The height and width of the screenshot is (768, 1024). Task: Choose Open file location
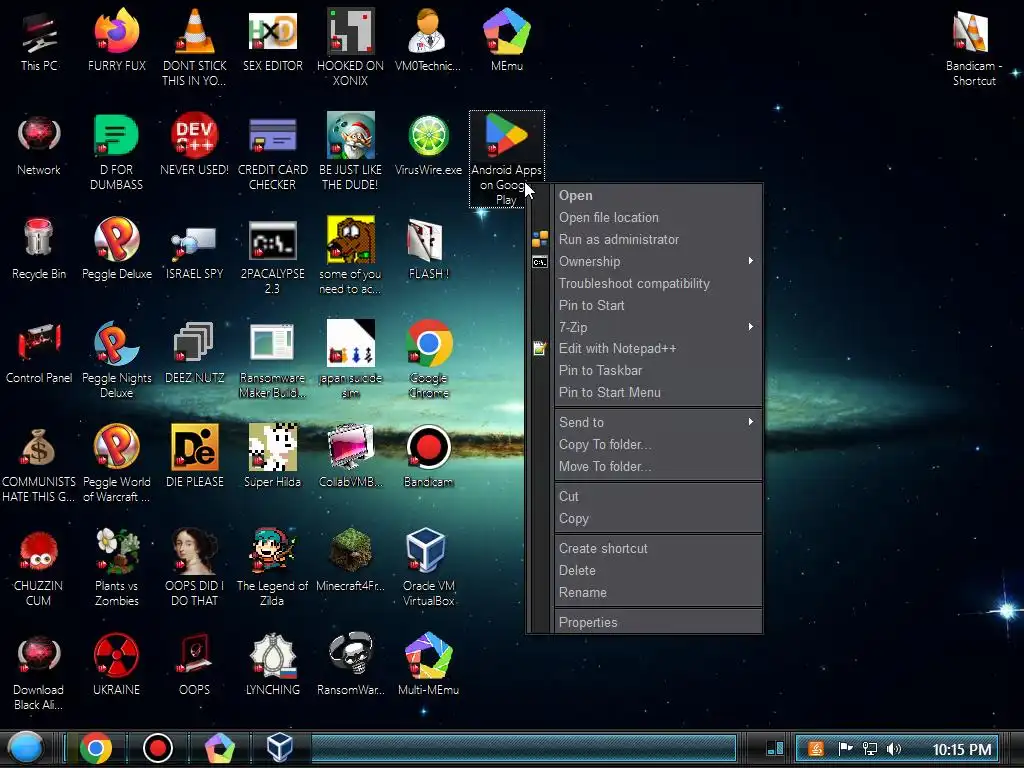point(658,217)
